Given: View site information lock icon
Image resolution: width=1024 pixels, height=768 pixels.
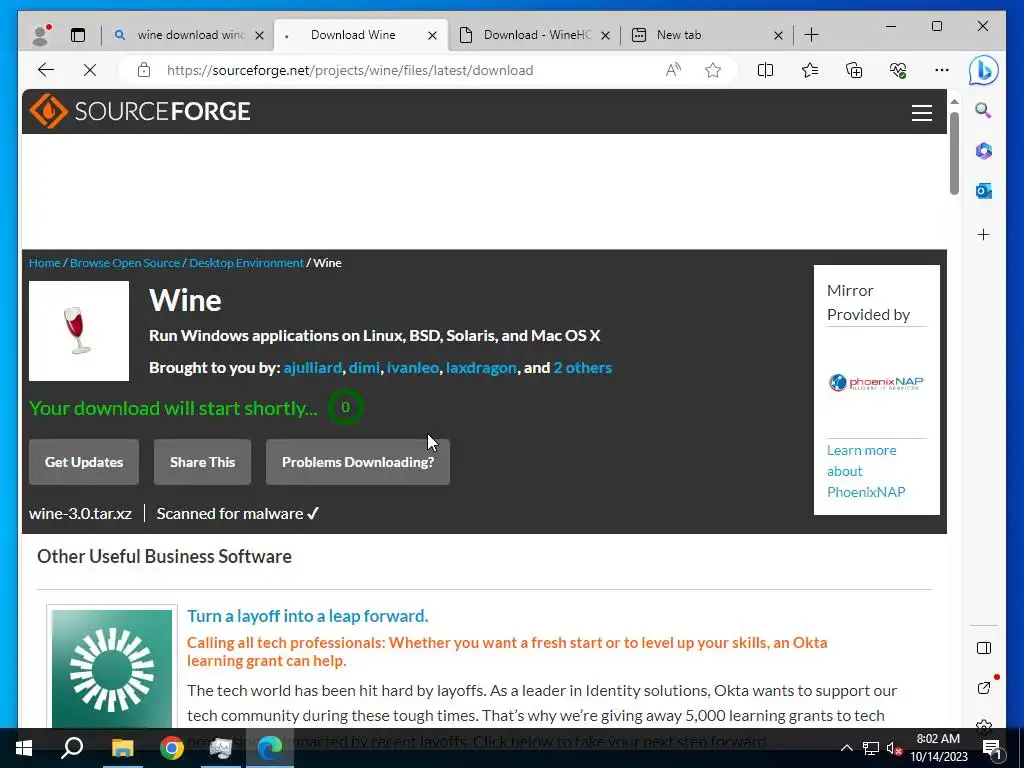Looking at the screenshot, I should pyautogui.click(x=144, y=70).
